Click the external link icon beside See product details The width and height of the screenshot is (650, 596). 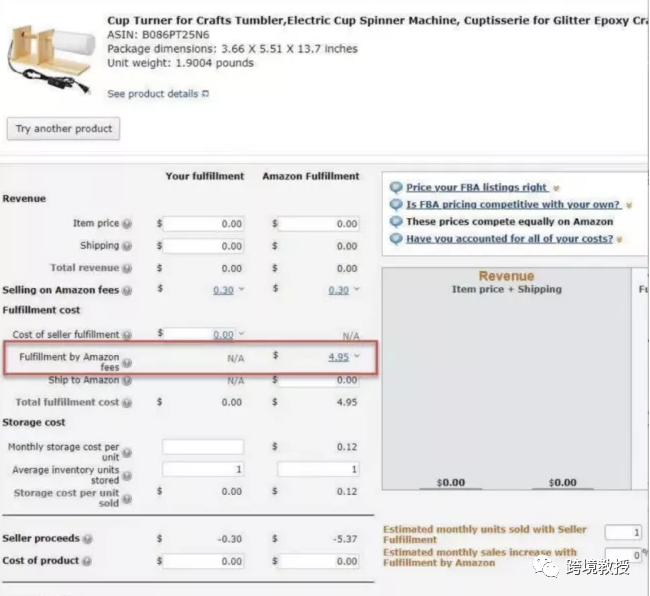click(x=205, y=94)
